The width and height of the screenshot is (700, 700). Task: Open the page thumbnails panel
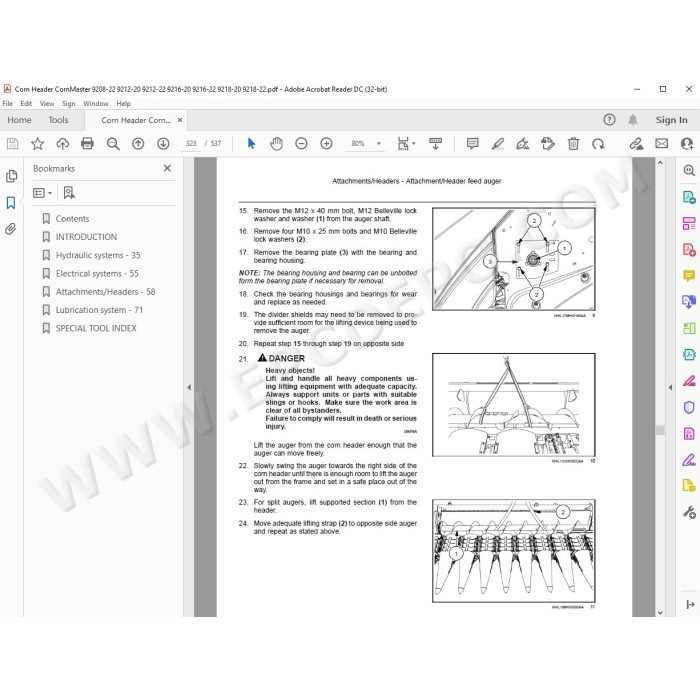pos(11,176)
